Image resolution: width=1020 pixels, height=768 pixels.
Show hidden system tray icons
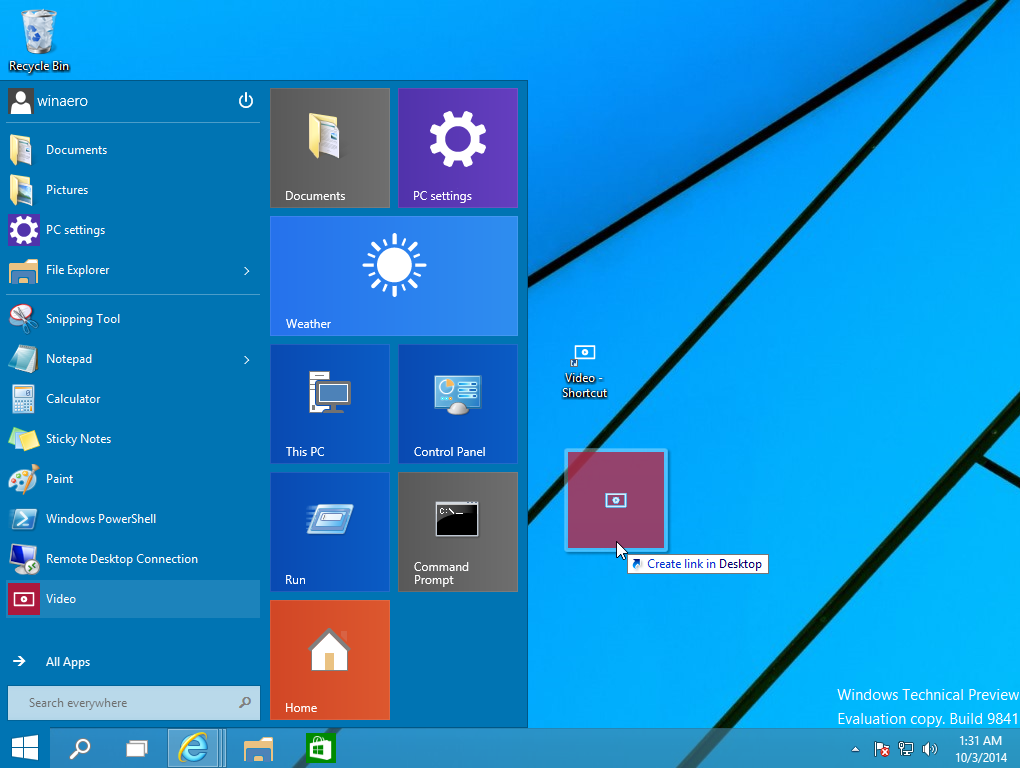tap(854, 749)
